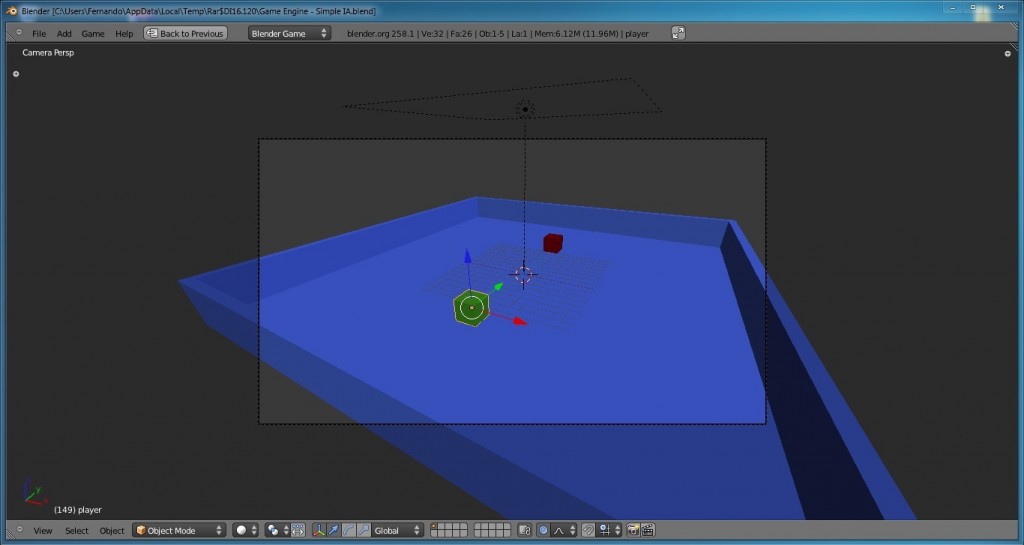Select the green player hexagon object
1024x545 pixels.
472,308
